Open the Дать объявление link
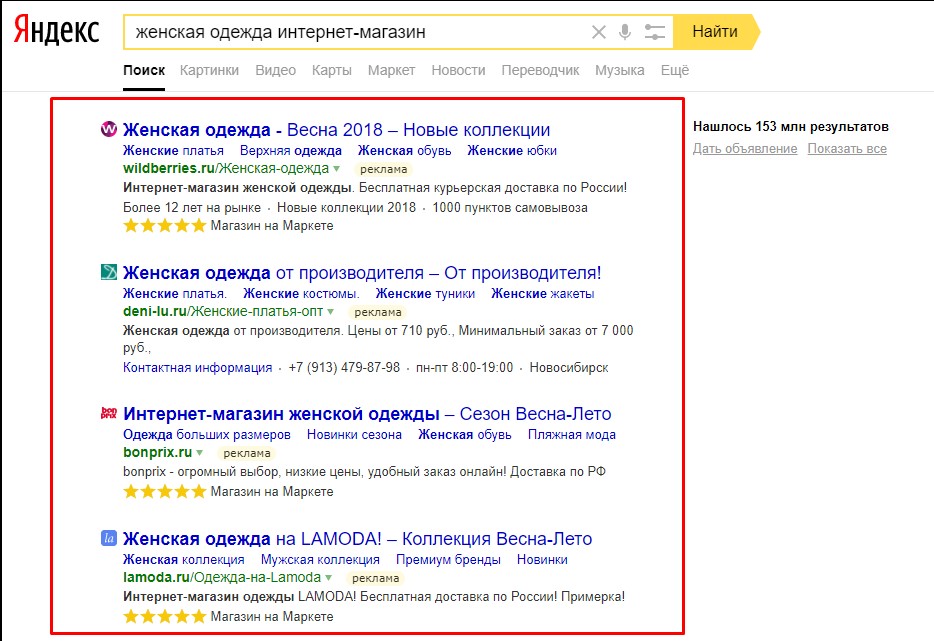The height and width of the screenshot is (641, 934). [x=745, y=148]
